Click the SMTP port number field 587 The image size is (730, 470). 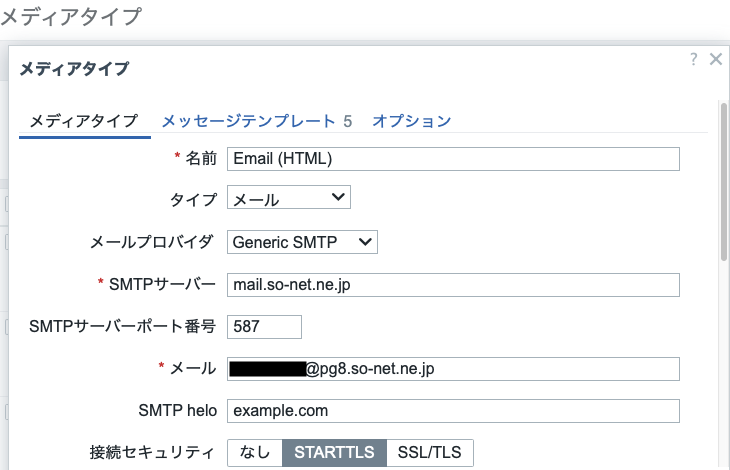(x=264, y=327)
